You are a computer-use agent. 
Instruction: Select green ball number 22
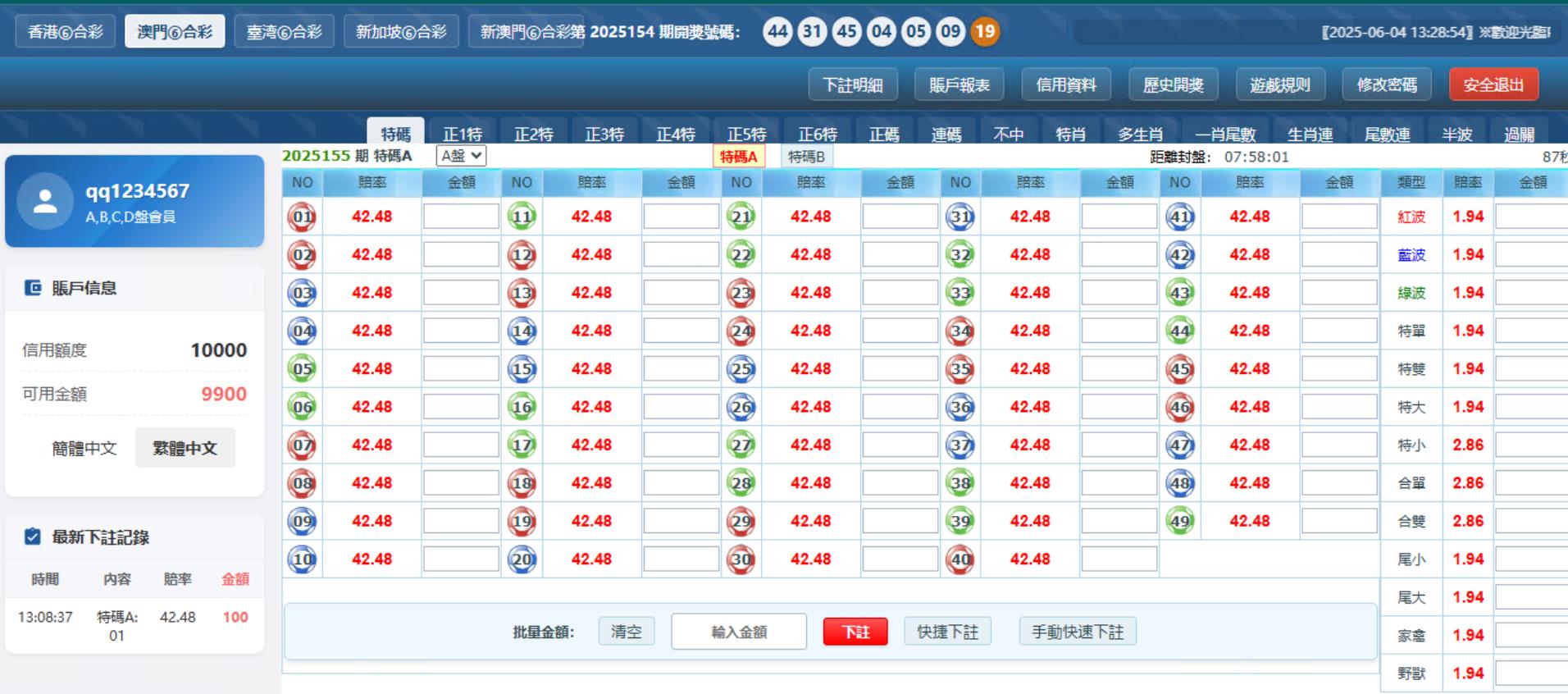[x=741, y=255]
